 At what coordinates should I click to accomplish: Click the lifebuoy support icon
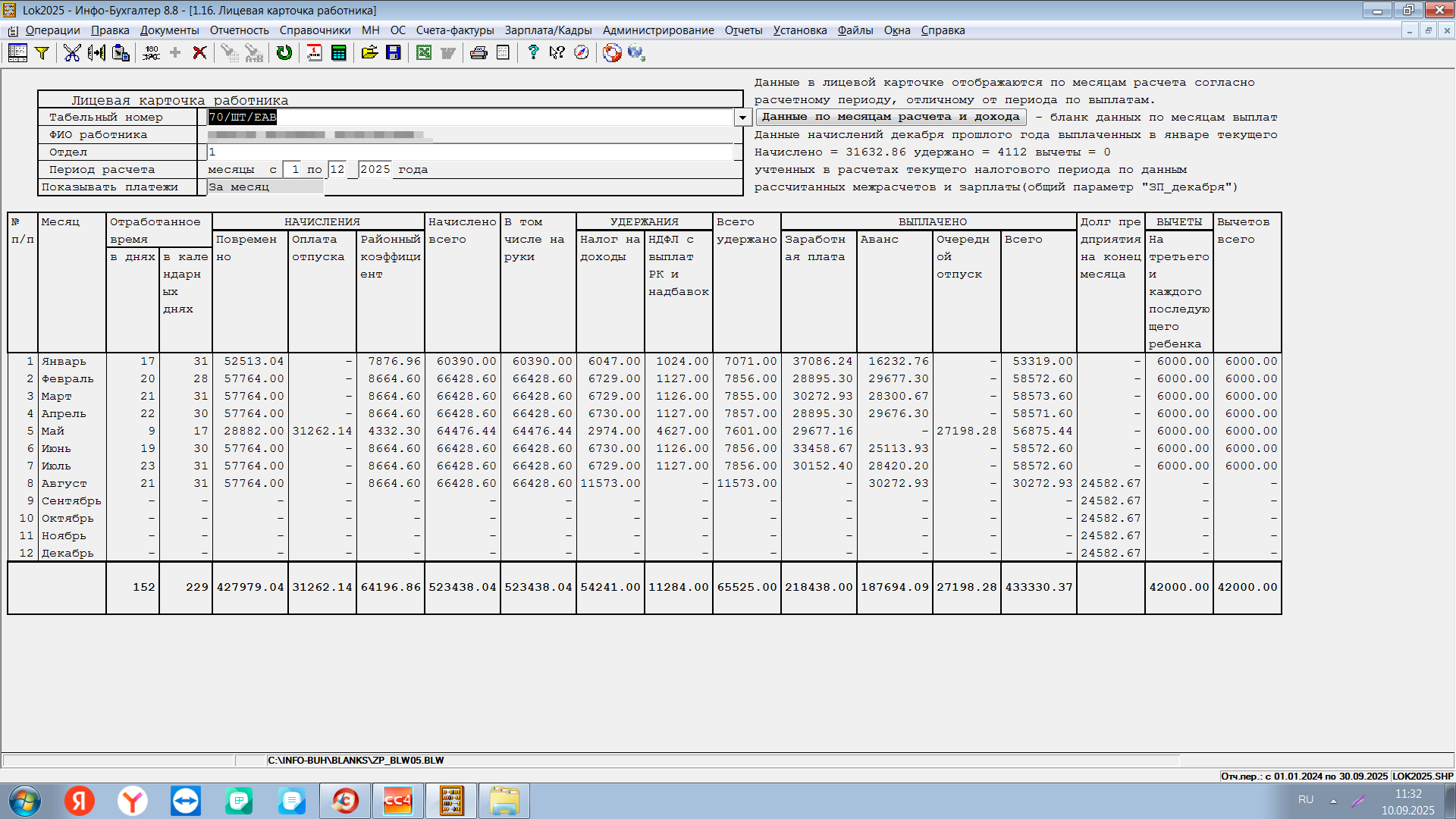click(612, 52)
